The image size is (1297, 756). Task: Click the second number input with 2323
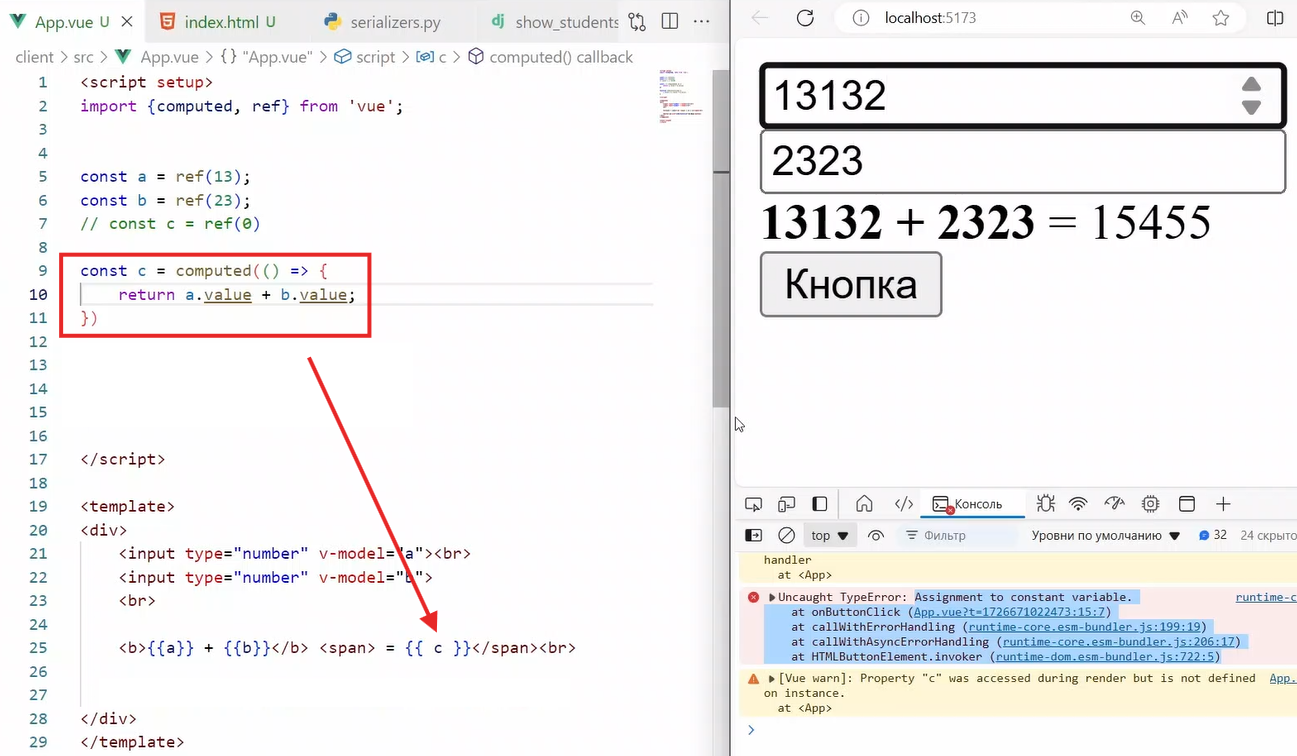pyautogui.click(x=1021, y=161)
